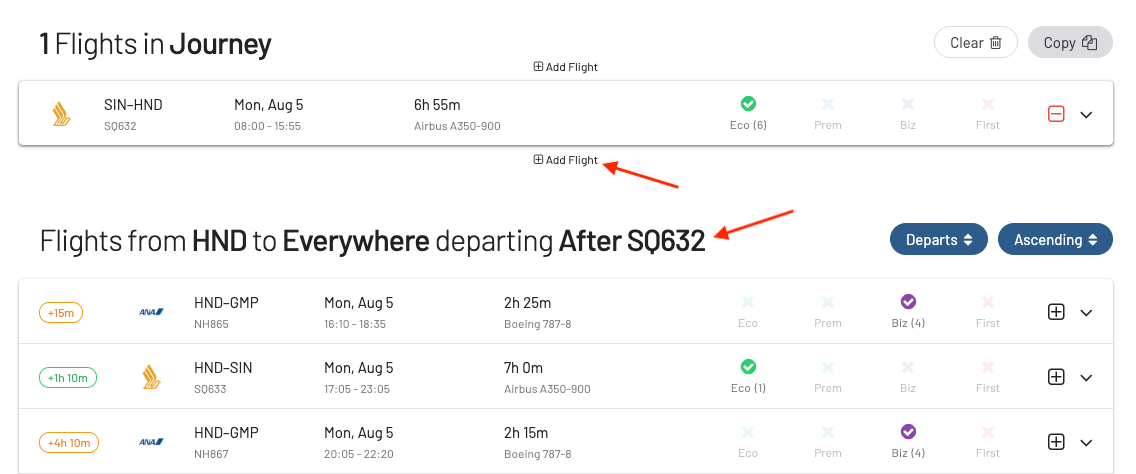The height and width of the screenshot is (474, 1136).
Task: Open the Ascending order dropdown
Action: (1055, 239)
